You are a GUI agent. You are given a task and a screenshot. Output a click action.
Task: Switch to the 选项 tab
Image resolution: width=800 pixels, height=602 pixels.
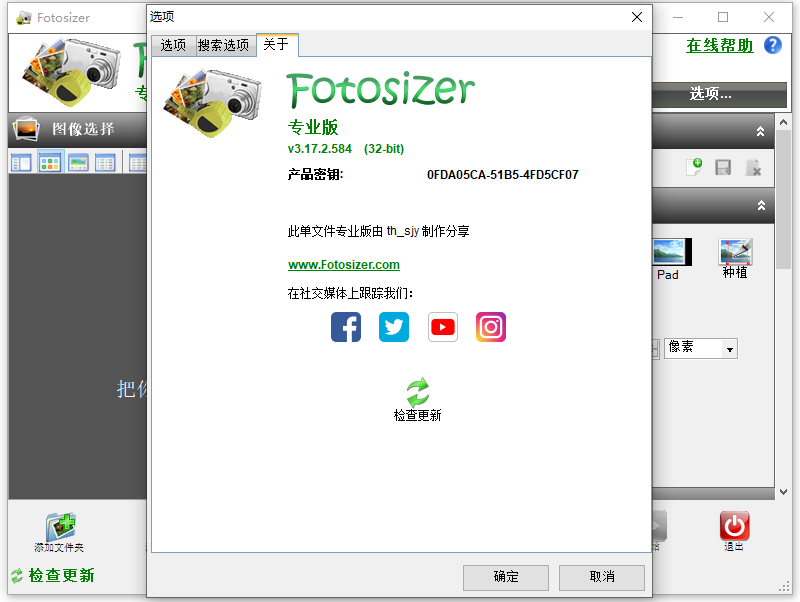(x=173, y=45)
